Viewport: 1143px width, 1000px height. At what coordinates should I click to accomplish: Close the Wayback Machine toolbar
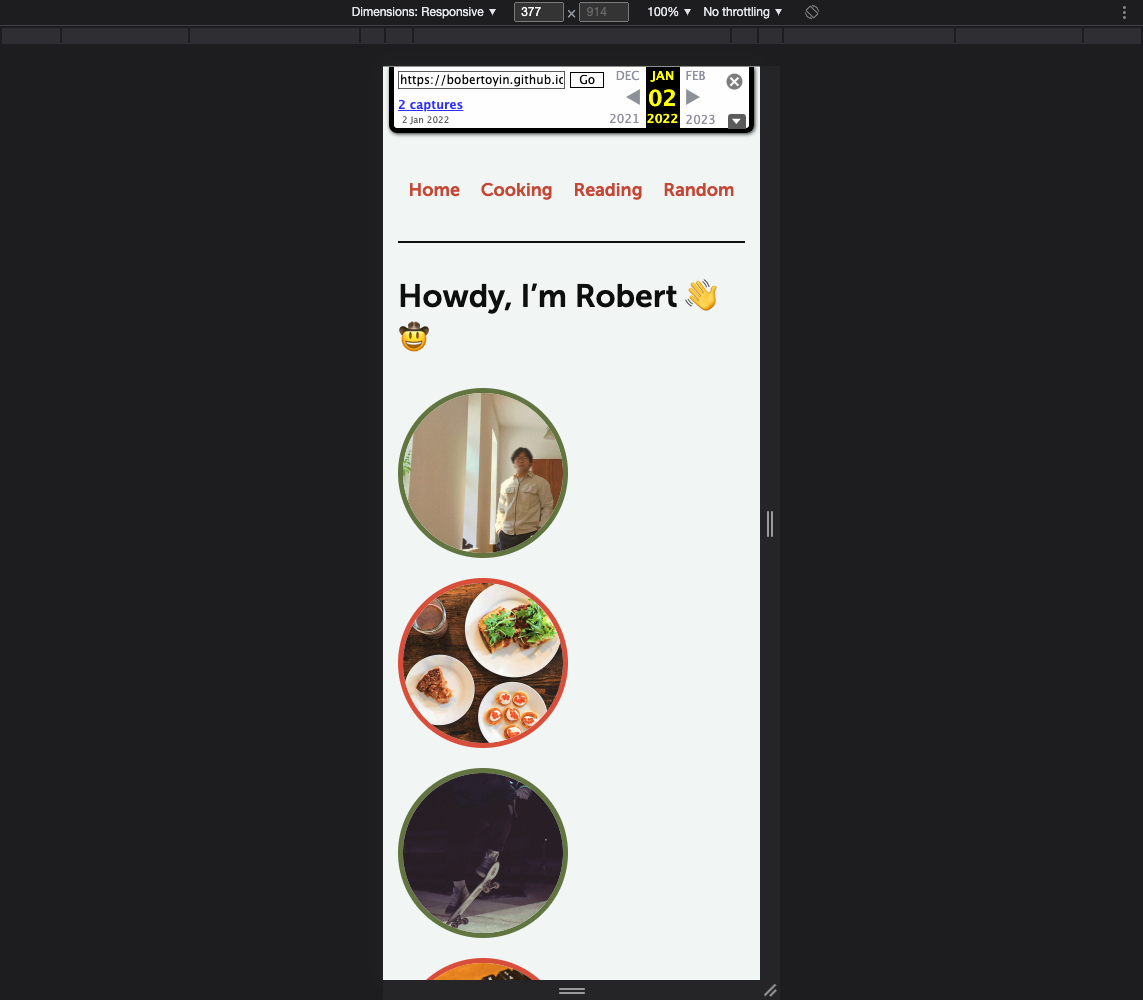tap(734, 82)
